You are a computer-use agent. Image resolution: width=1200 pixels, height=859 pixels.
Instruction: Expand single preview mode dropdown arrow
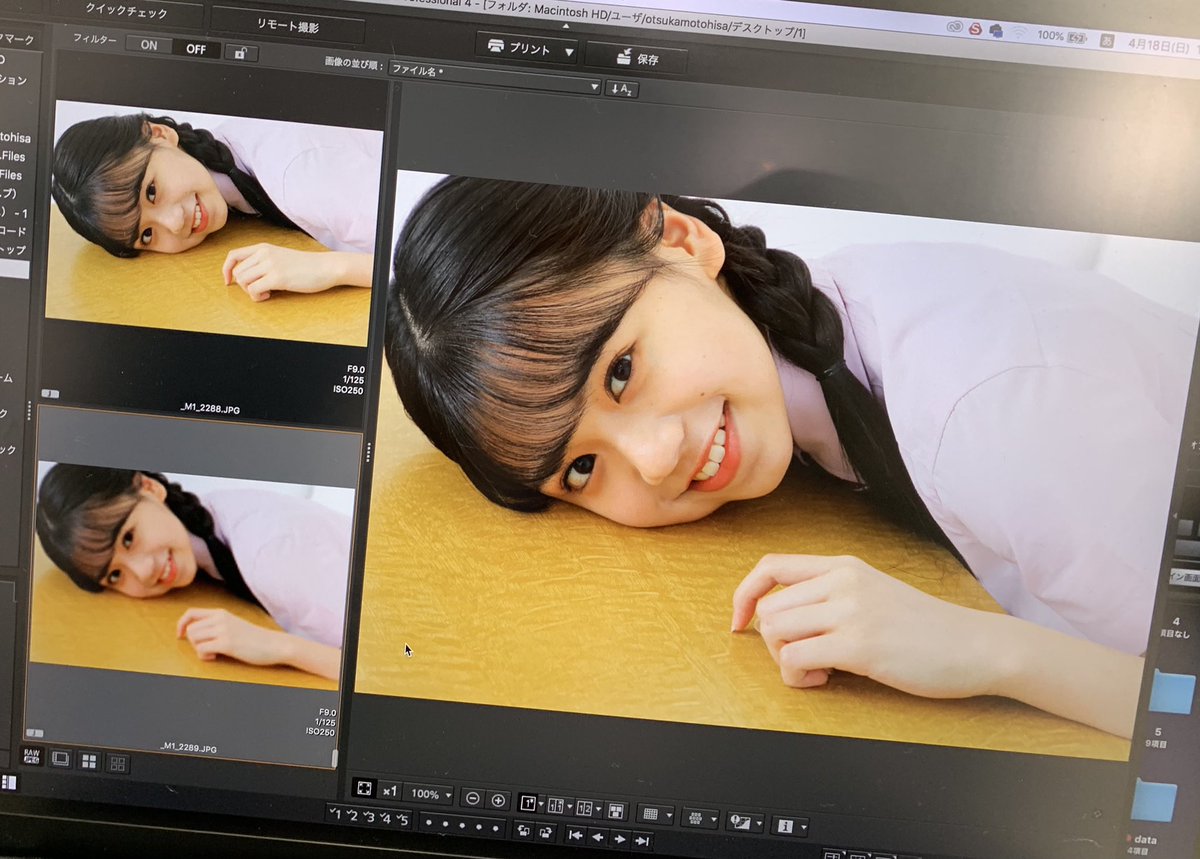540,804
